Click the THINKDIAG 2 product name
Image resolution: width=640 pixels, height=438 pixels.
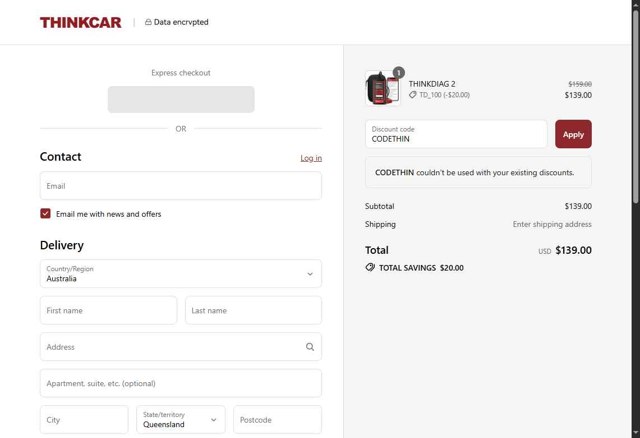[x=432, y=84]
